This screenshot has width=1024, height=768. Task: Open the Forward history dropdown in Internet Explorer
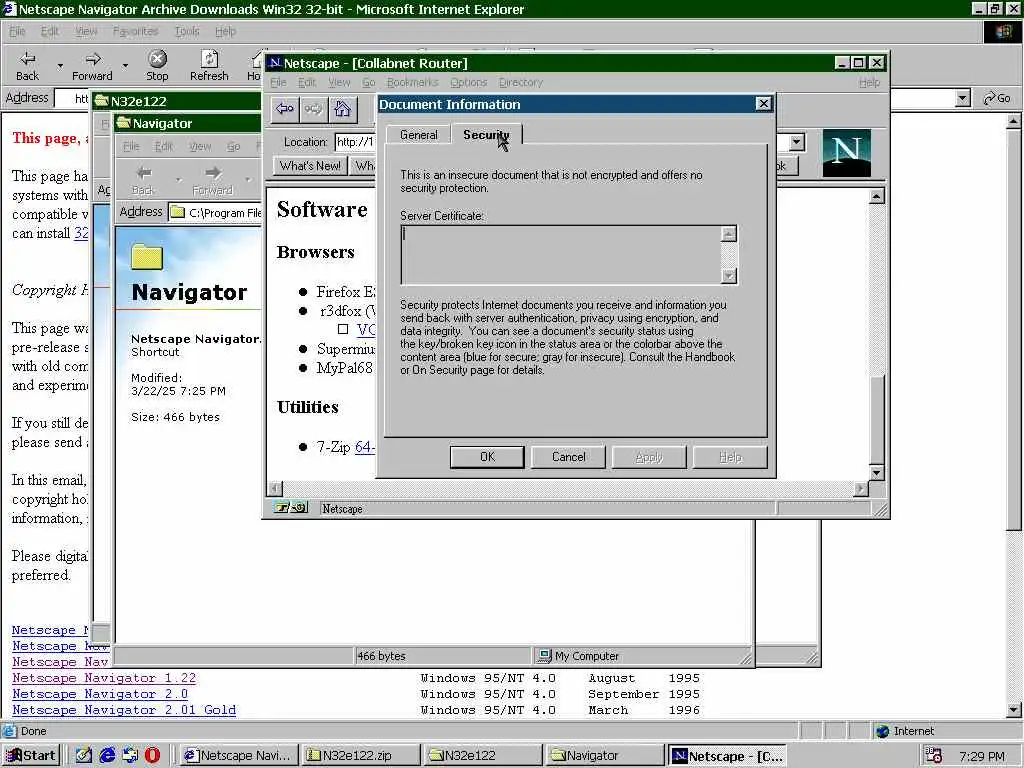(x=125, y=65)
